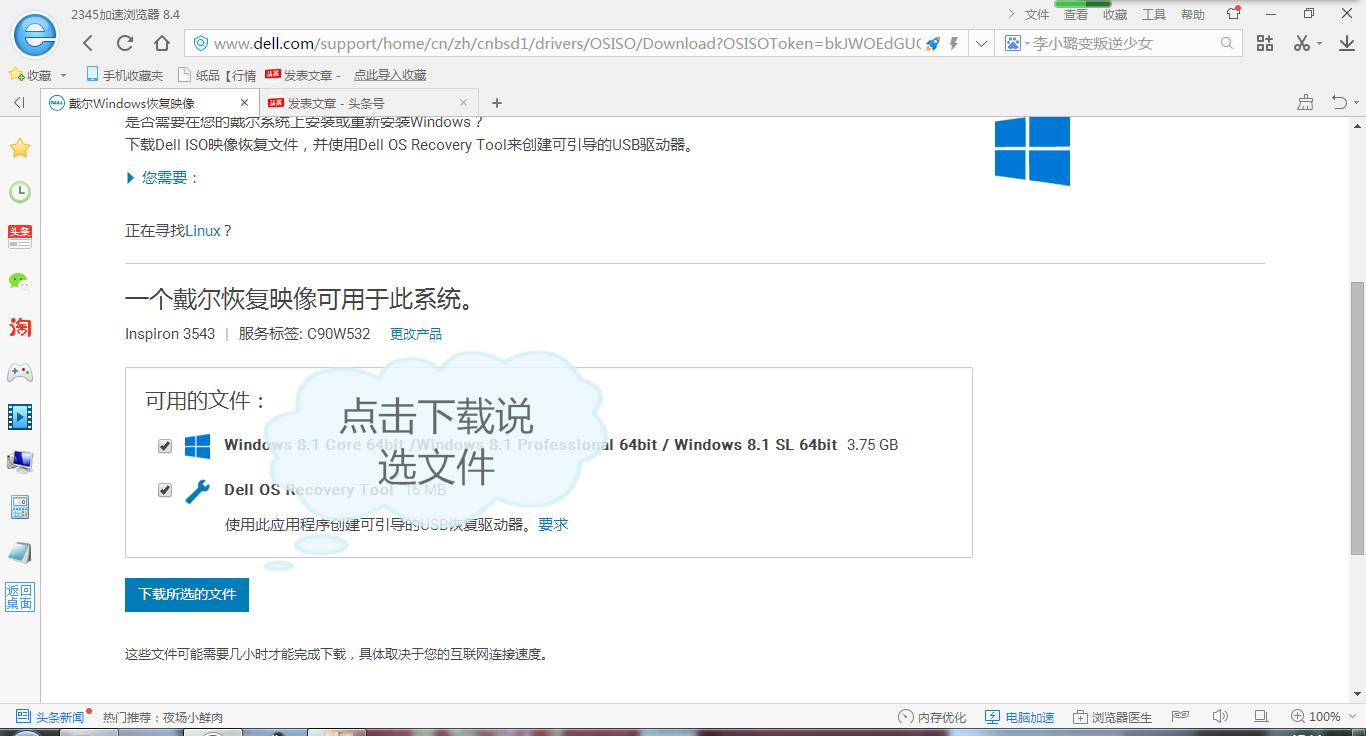Open Taobao from the sidebar
This screenshot has width=1366, height=736.
tap(20, 327)
